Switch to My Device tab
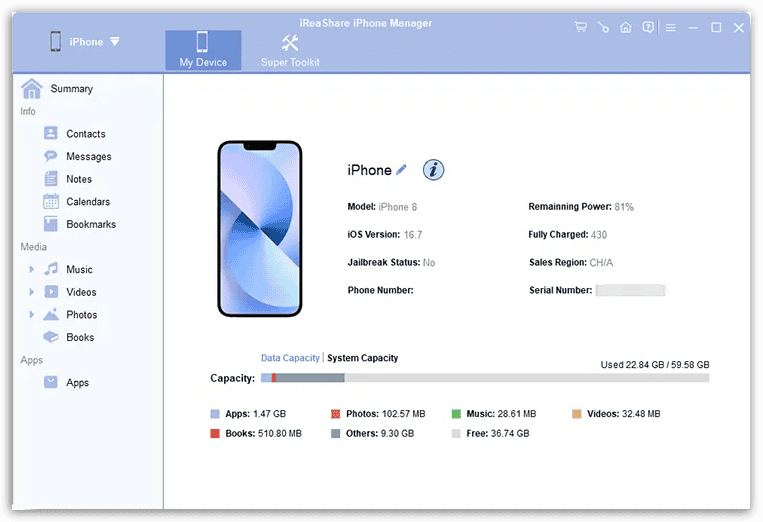Image resolution: width=763 pixels, height=522 pixels. pos(203,50)
